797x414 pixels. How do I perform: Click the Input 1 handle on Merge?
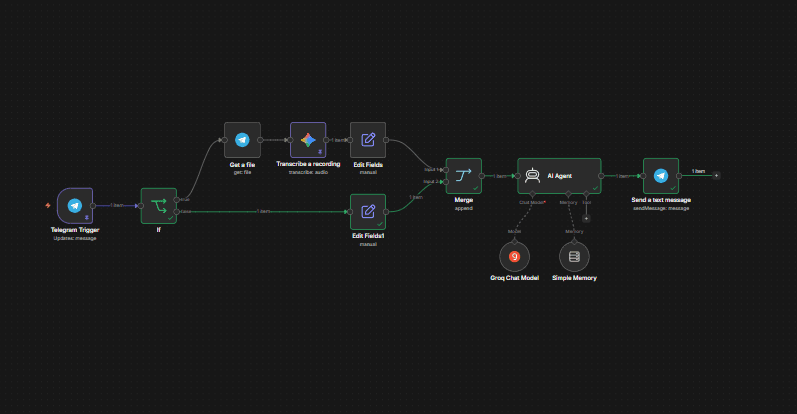click(x=446, y=170)
